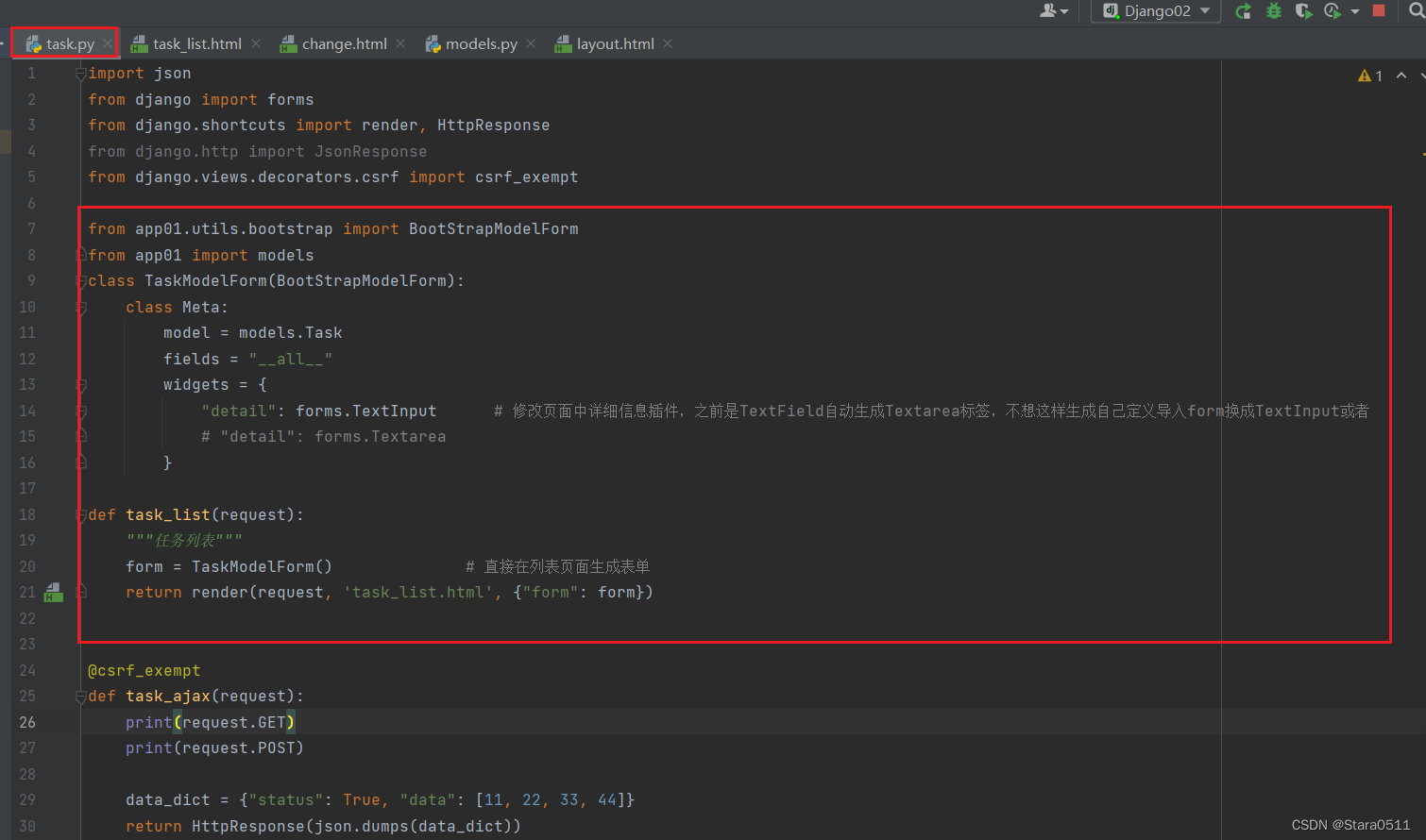Click 'data_dict' assignment on line 29
This screenshot has height=840, width=1426.
(x=168, y=800)
